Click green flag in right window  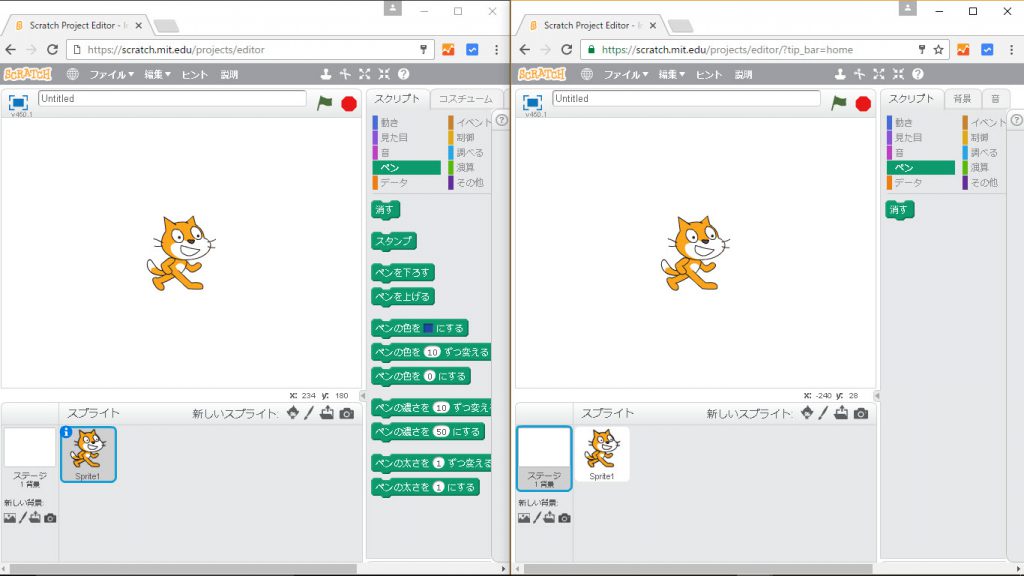[x=839, y=103]
